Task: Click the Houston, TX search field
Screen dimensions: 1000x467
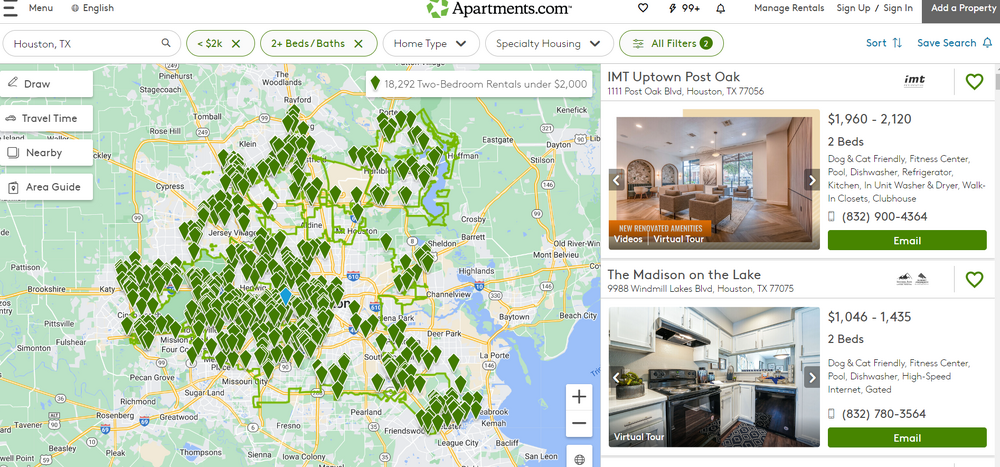Action: pos(85,44)
